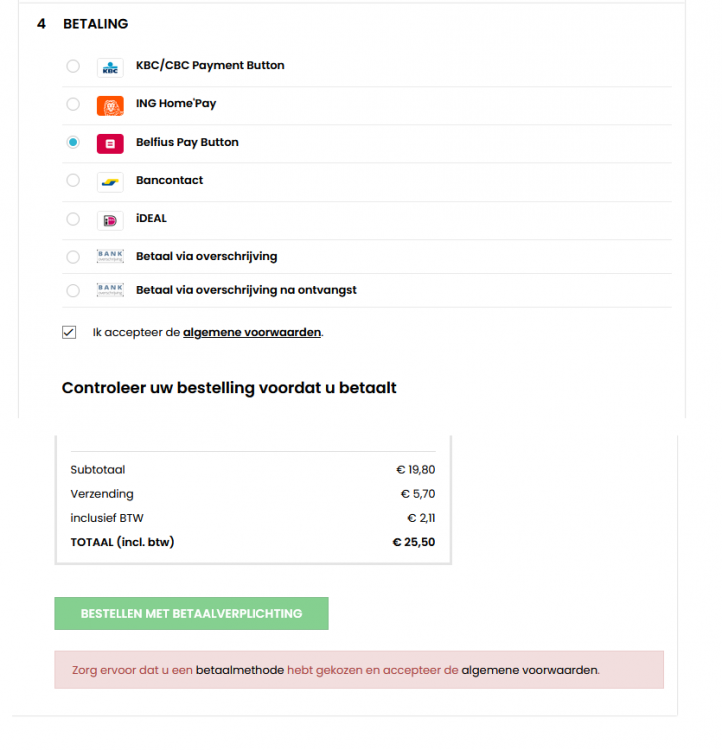The height and width of the screenshot is (750, 722).
Task: Uncheck the Ik accepteer de voorwaarden checkbox
Action: (x=69, y=332)
